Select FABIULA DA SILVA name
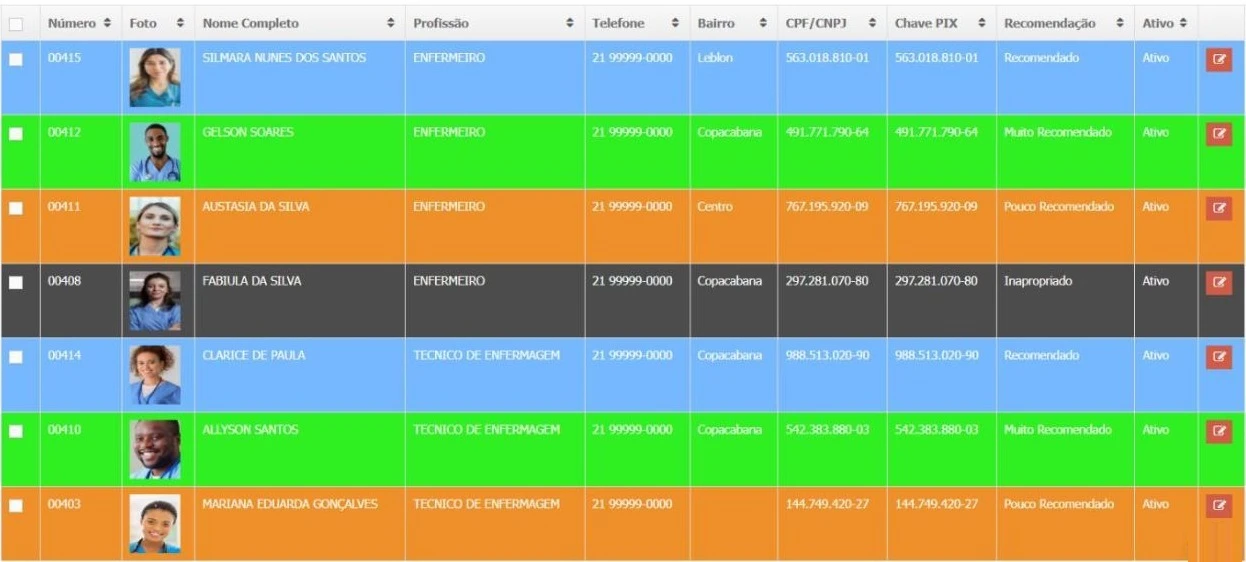1246x562 pixels. [252, 281]
